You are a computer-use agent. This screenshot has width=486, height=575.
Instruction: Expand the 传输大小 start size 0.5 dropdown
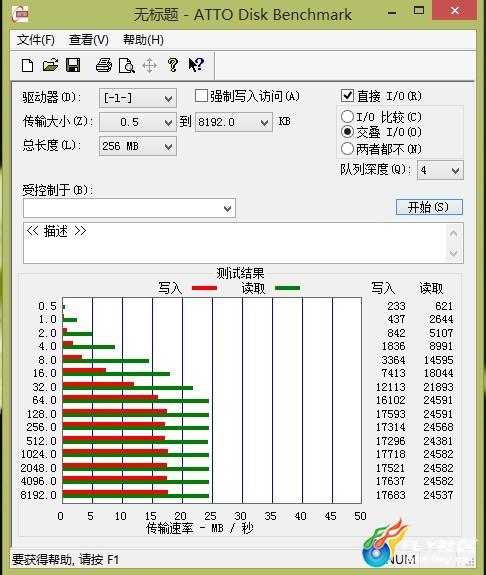(138, 122)
